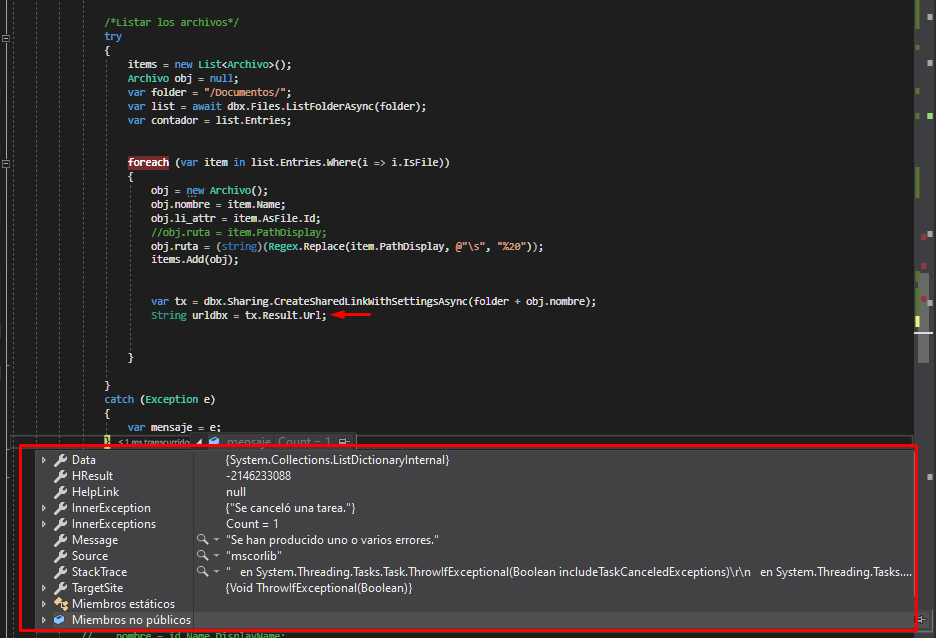This screenshot has width=936, height=638.
Task: Click the highlighted foreach keyword
Action: (148, 162)
